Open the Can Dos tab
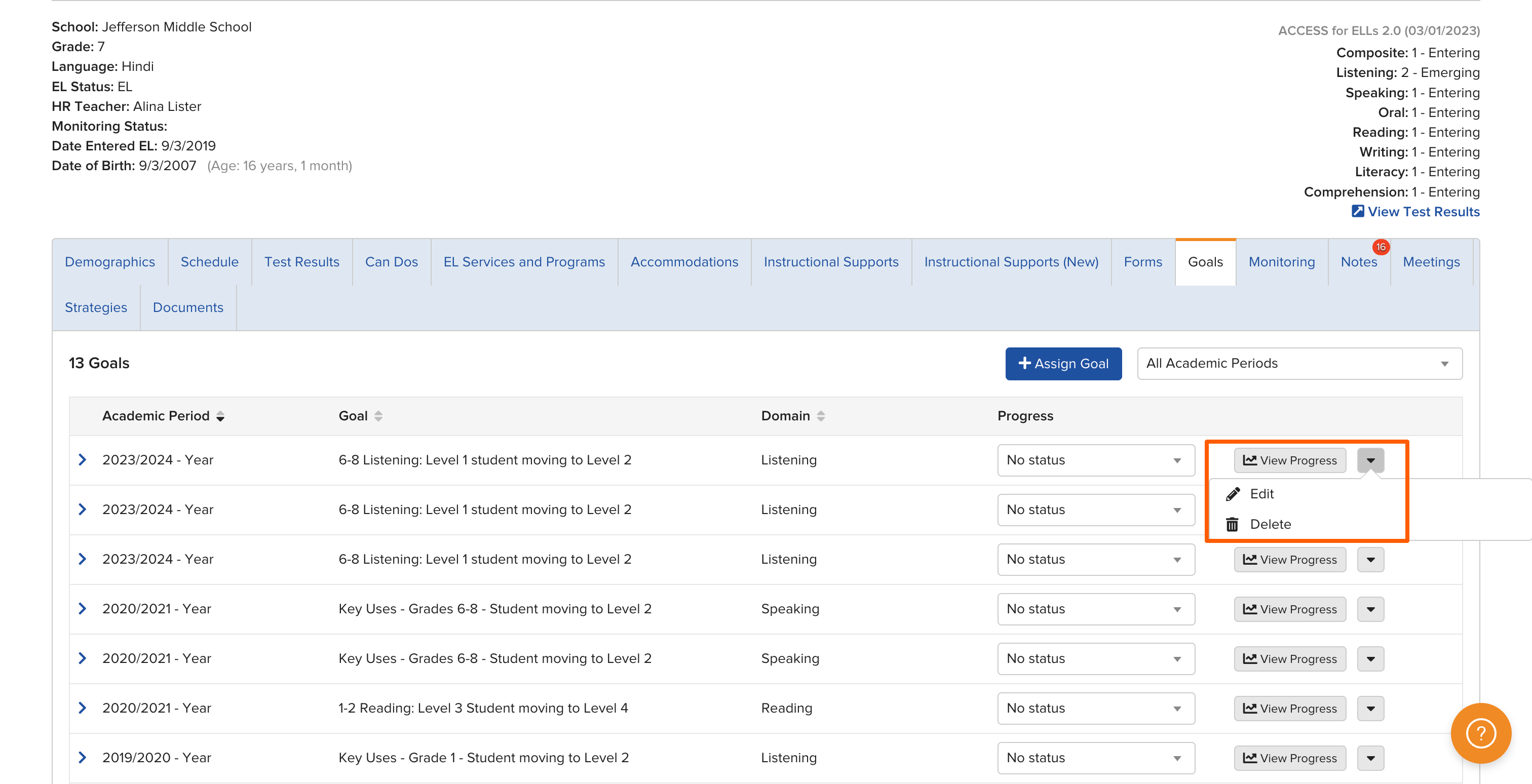 pyautogui.click(x=391, y=262)
